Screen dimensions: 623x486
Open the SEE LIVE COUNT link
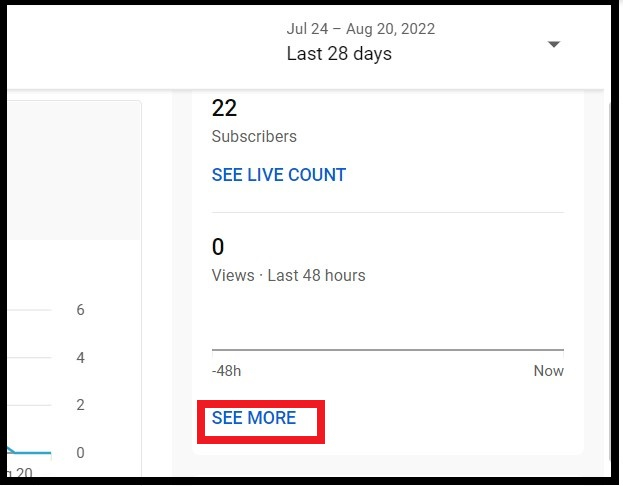click(278, 175)
